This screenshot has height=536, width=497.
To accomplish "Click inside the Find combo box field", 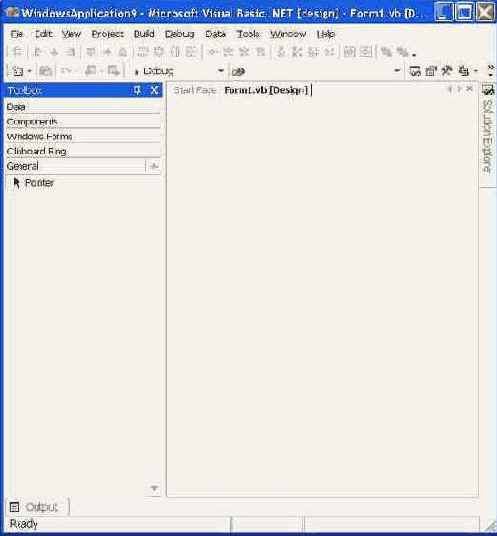I will tap(320, 71).
